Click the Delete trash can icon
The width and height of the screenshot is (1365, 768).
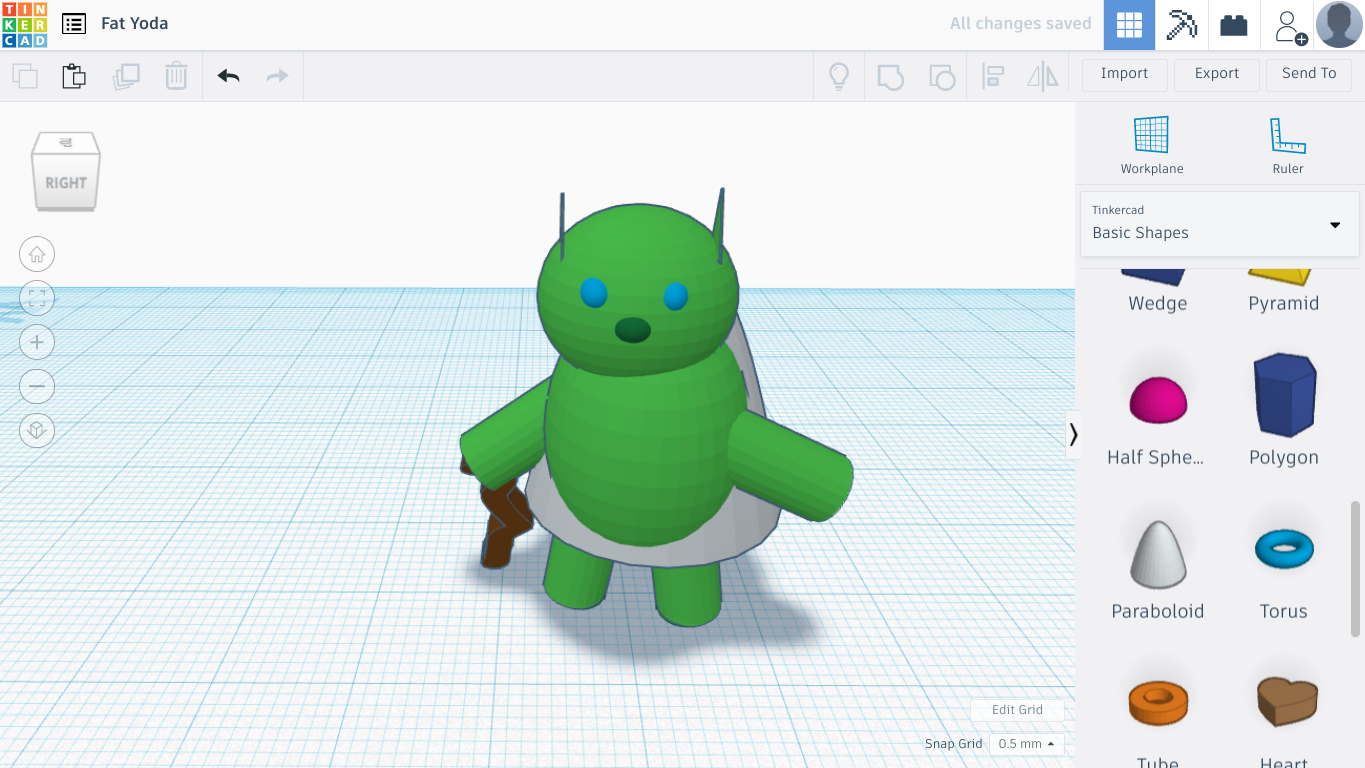[176, 76]
